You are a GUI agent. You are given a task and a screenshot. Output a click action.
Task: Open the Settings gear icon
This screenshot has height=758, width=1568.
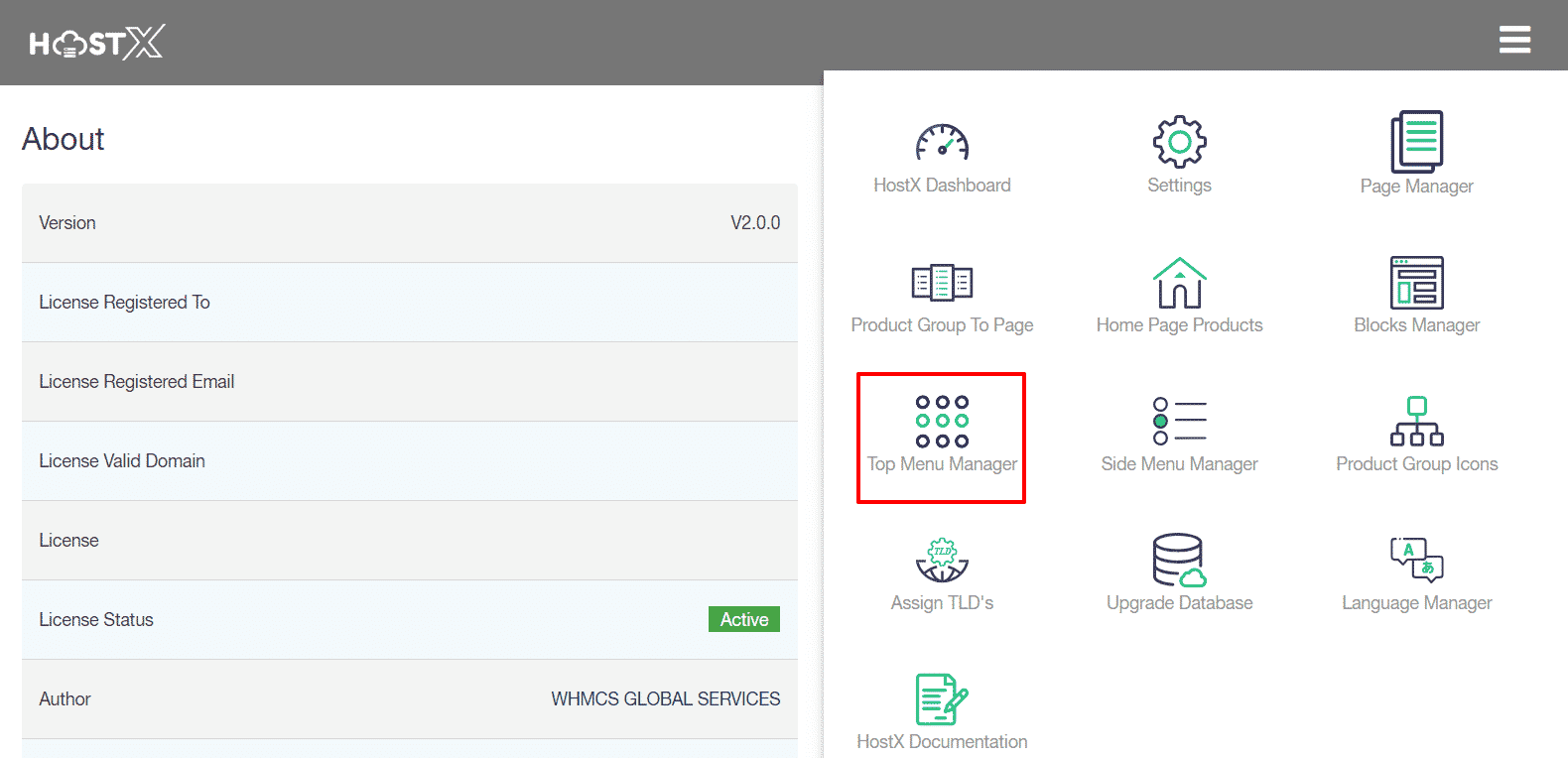[1179, 142]
